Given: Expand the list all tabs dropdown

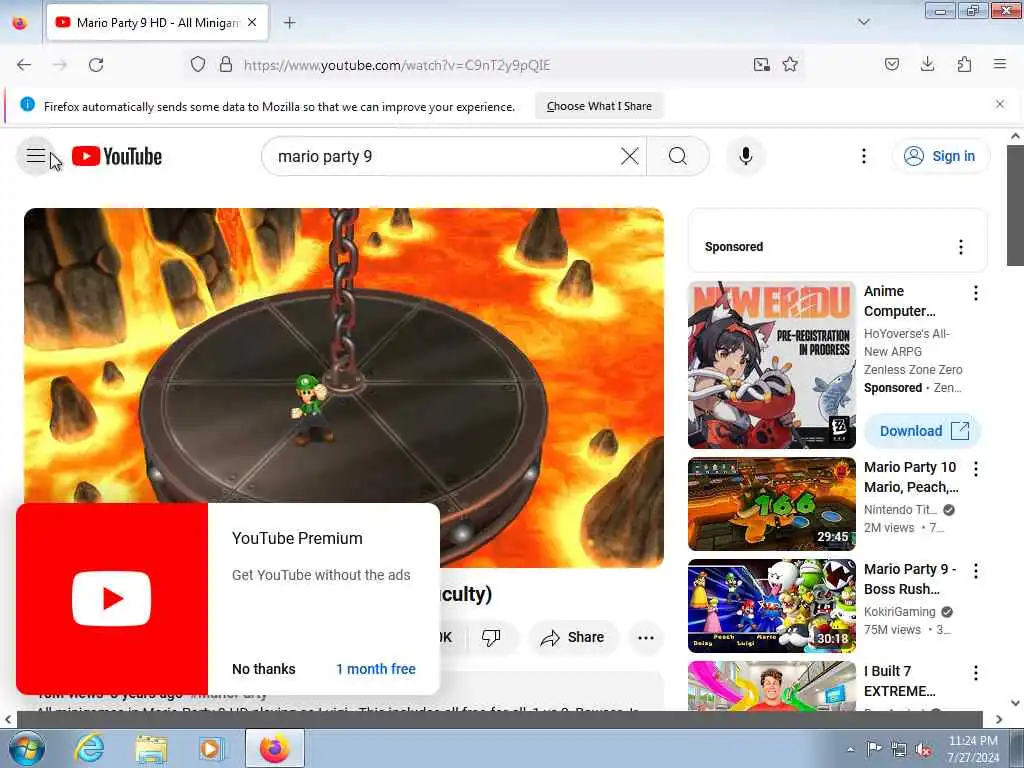Looking at the screenshot, I should (864, 22).
